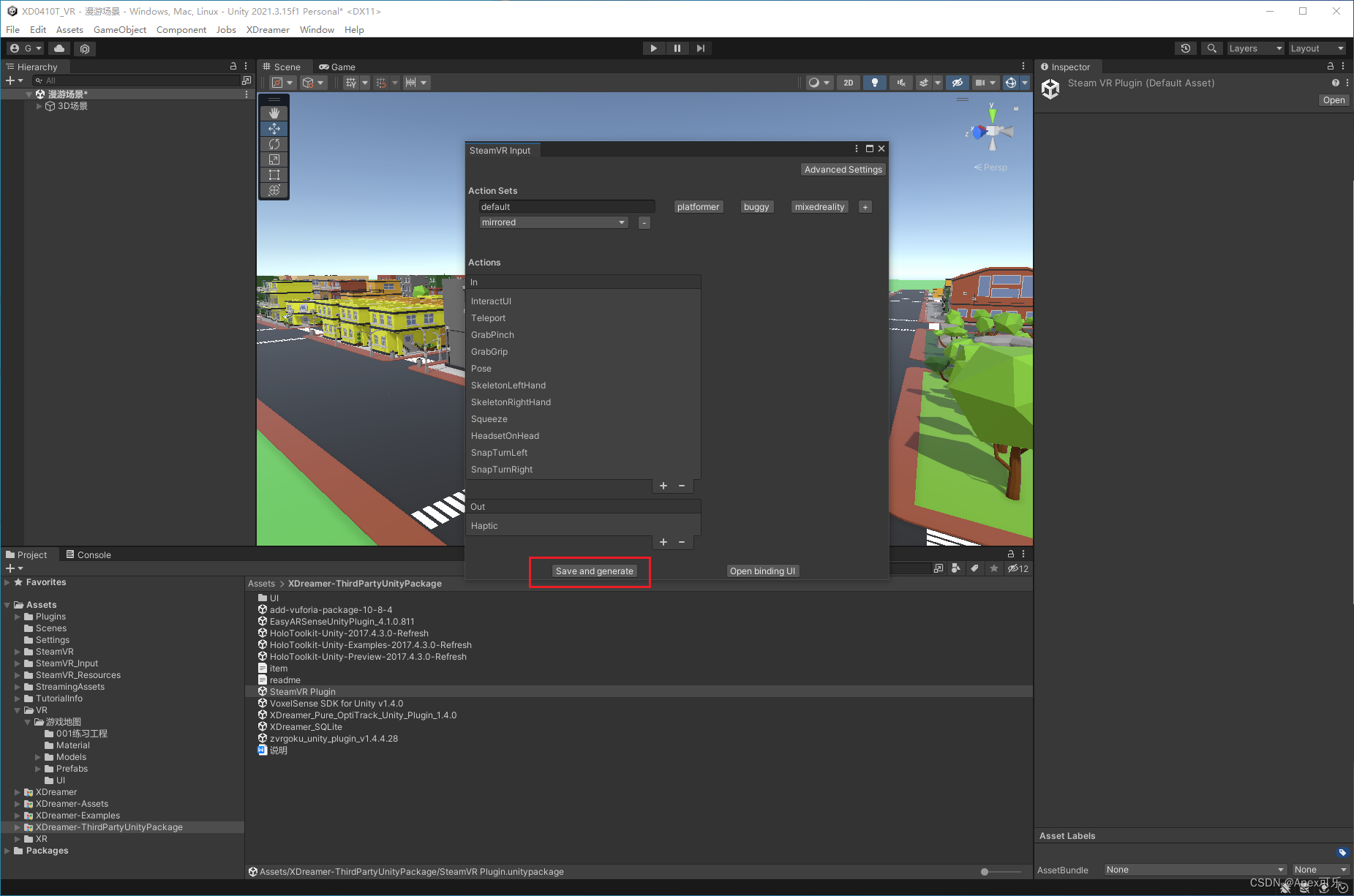Viewport: 1354px width, 896px height.
Task: Select the combined Transform tool
Action: pos(274,190)
